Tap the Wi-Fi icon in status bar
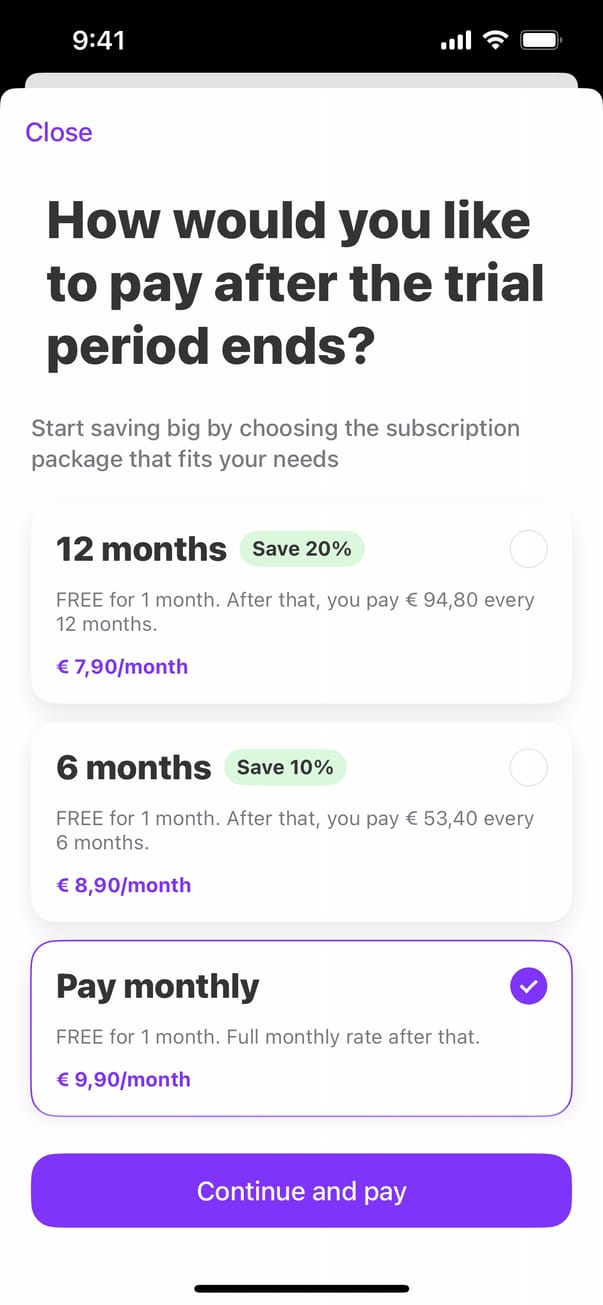 [494, 41]
